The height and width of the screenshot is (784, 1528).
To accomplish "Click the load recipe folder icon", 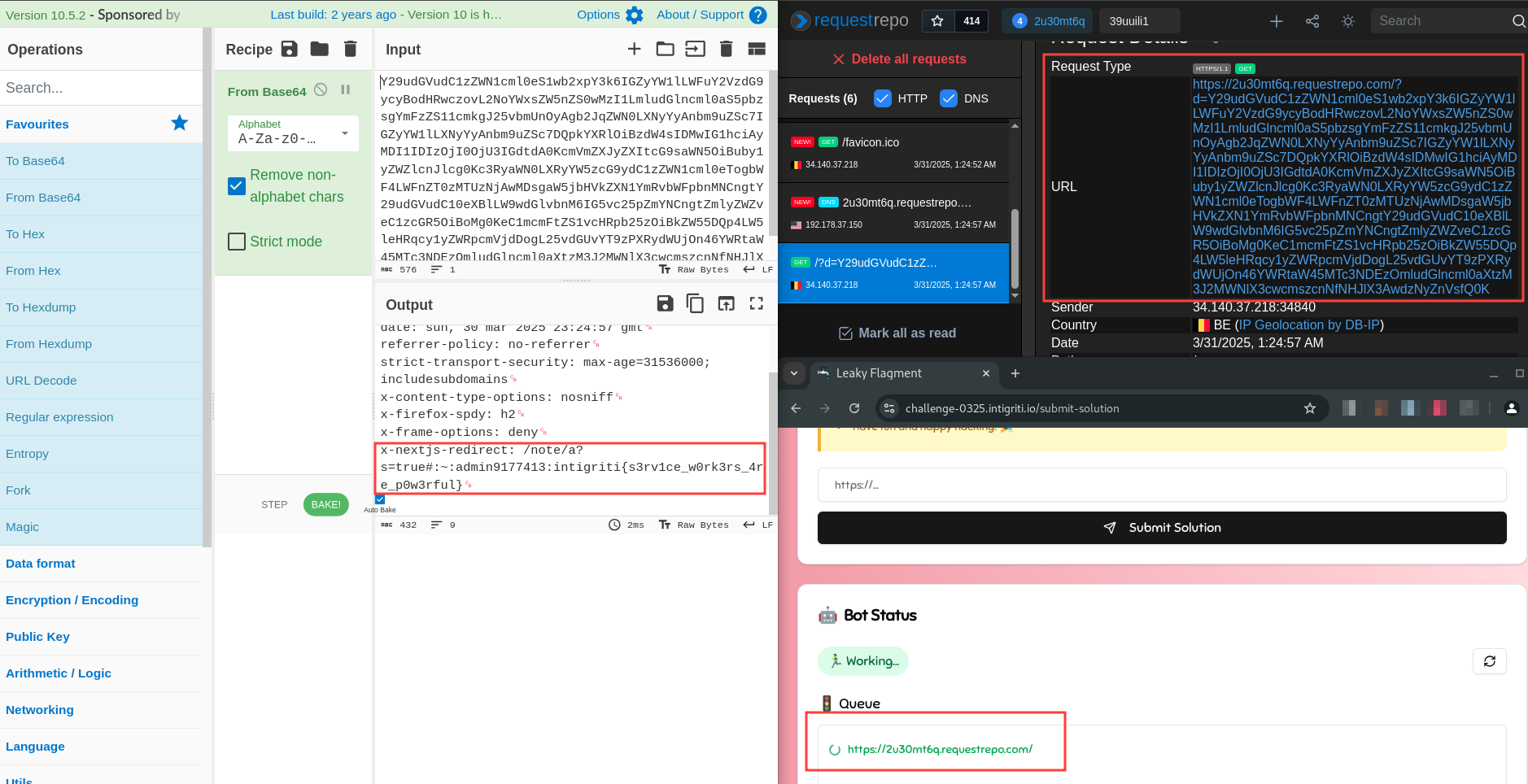I will tap(319, 50).
